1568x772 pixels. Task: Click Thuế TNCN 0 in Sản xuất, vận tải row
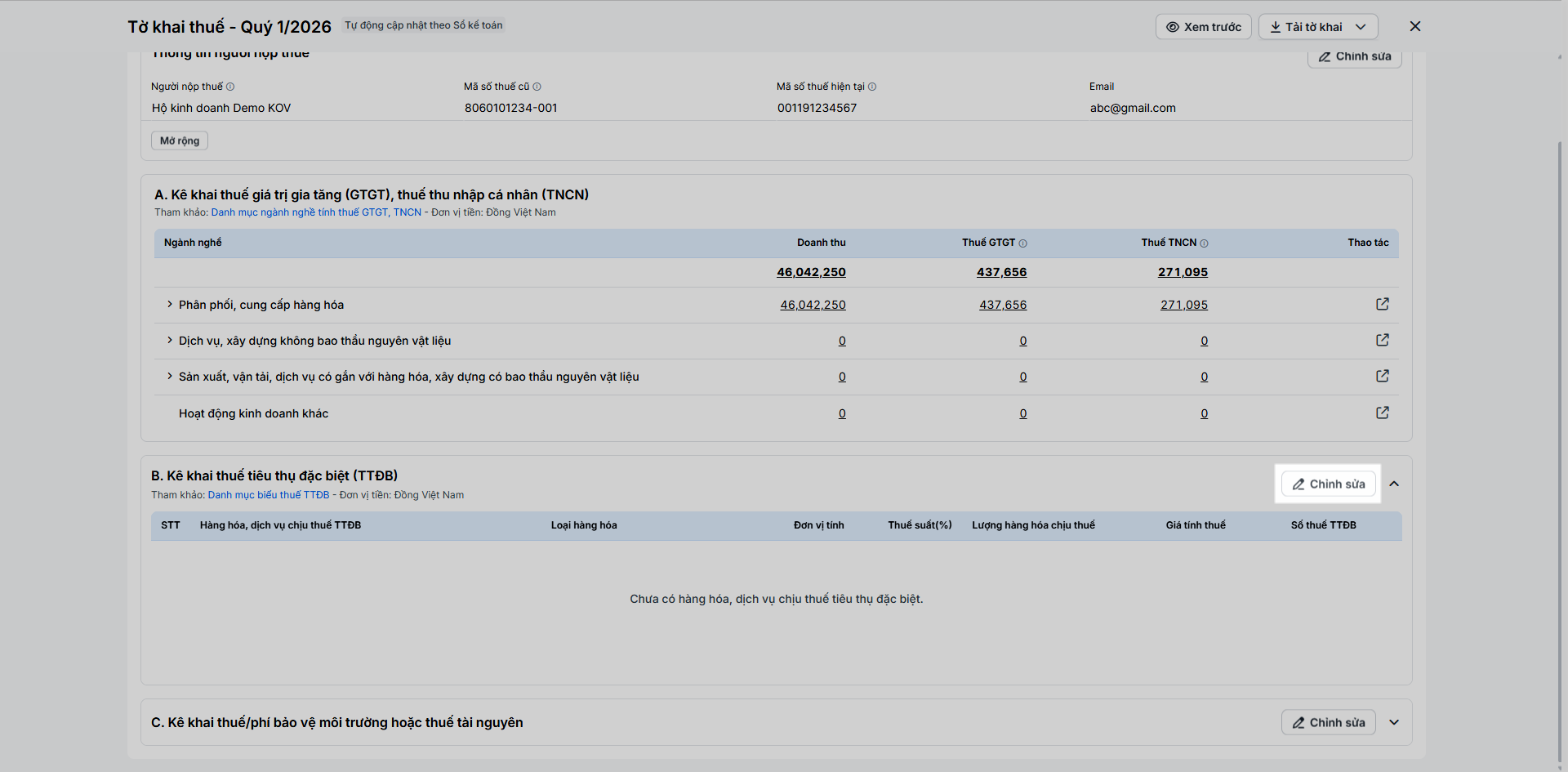(1205, 377)
